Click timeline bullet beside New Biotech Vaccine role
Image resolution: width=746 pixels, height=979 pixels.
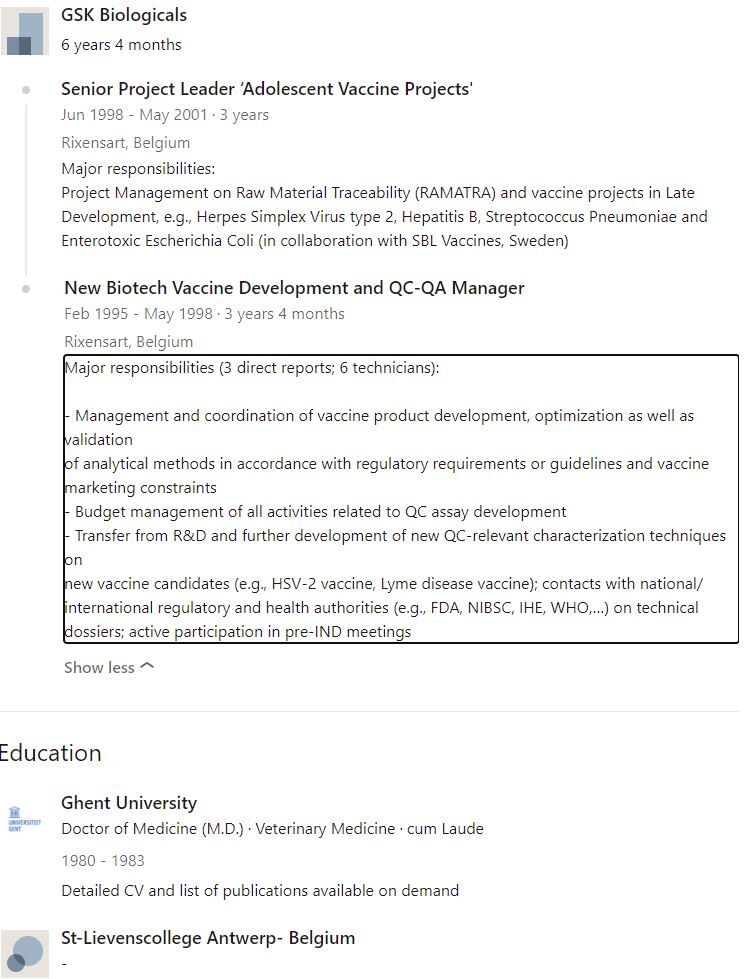26,289
